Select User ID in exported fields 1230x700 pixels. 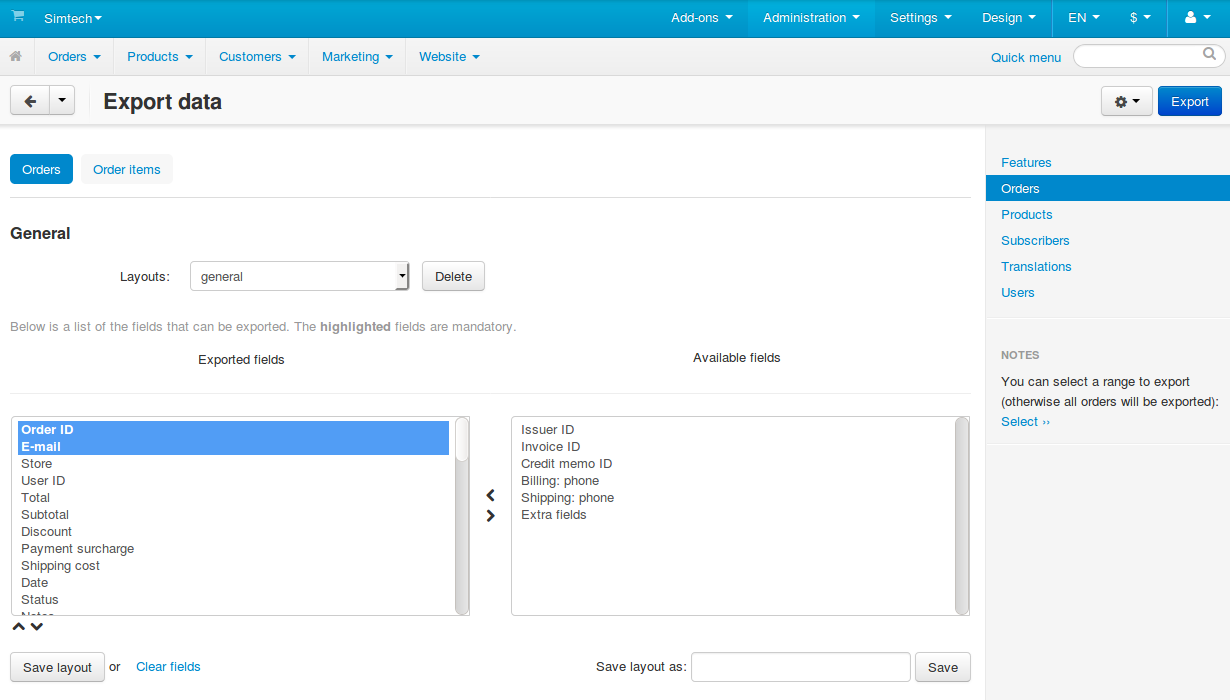click(233, 480)
